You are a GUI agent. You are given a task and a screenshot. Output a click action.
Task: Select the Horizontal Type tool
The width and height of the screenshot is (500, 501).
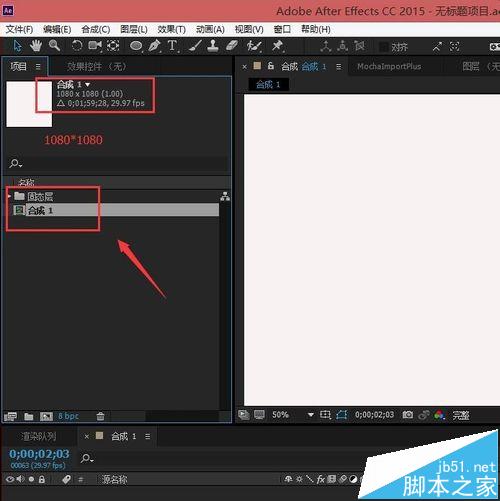172,46
